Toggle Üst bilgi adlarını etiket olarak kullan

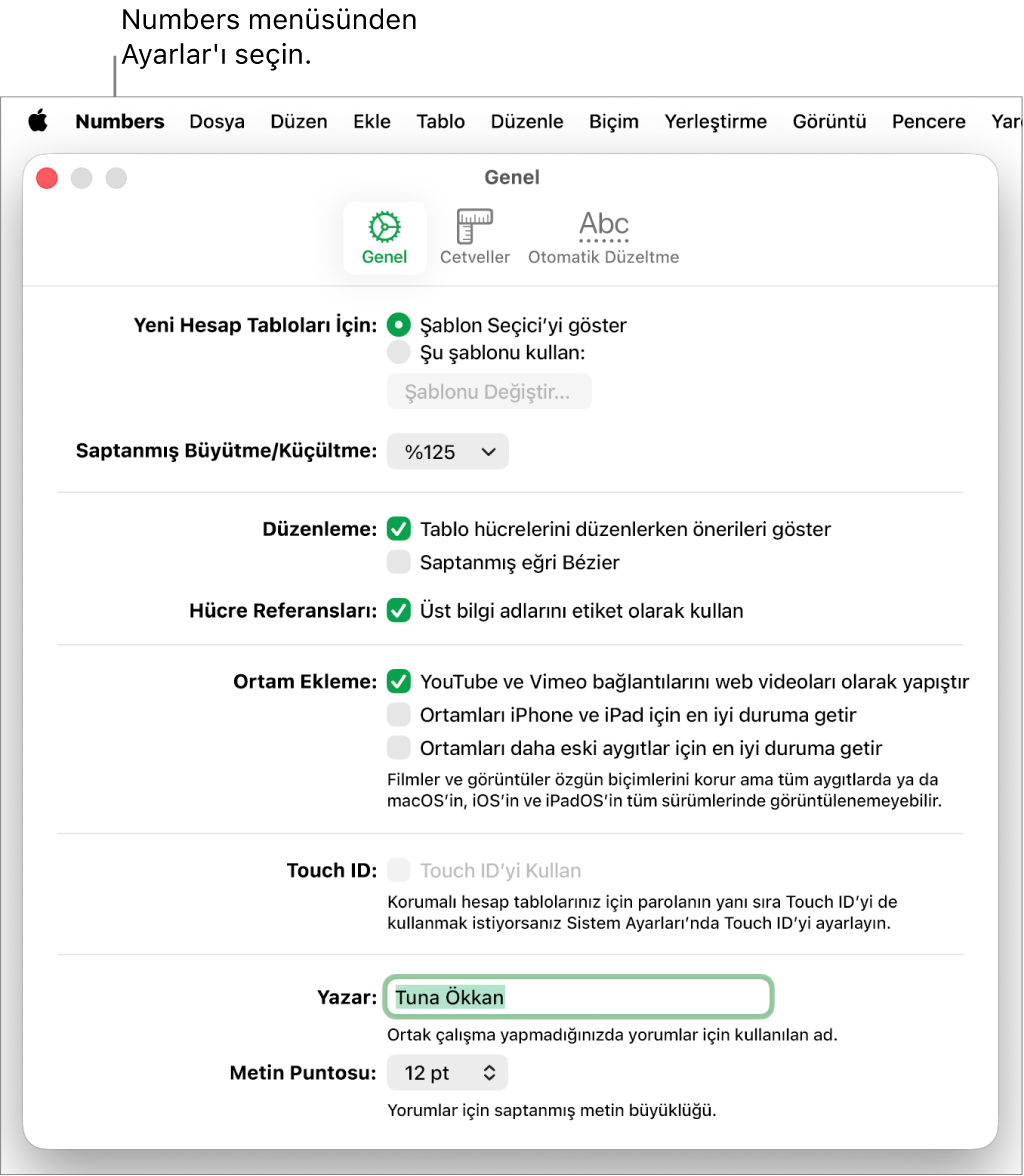[398, 610]
